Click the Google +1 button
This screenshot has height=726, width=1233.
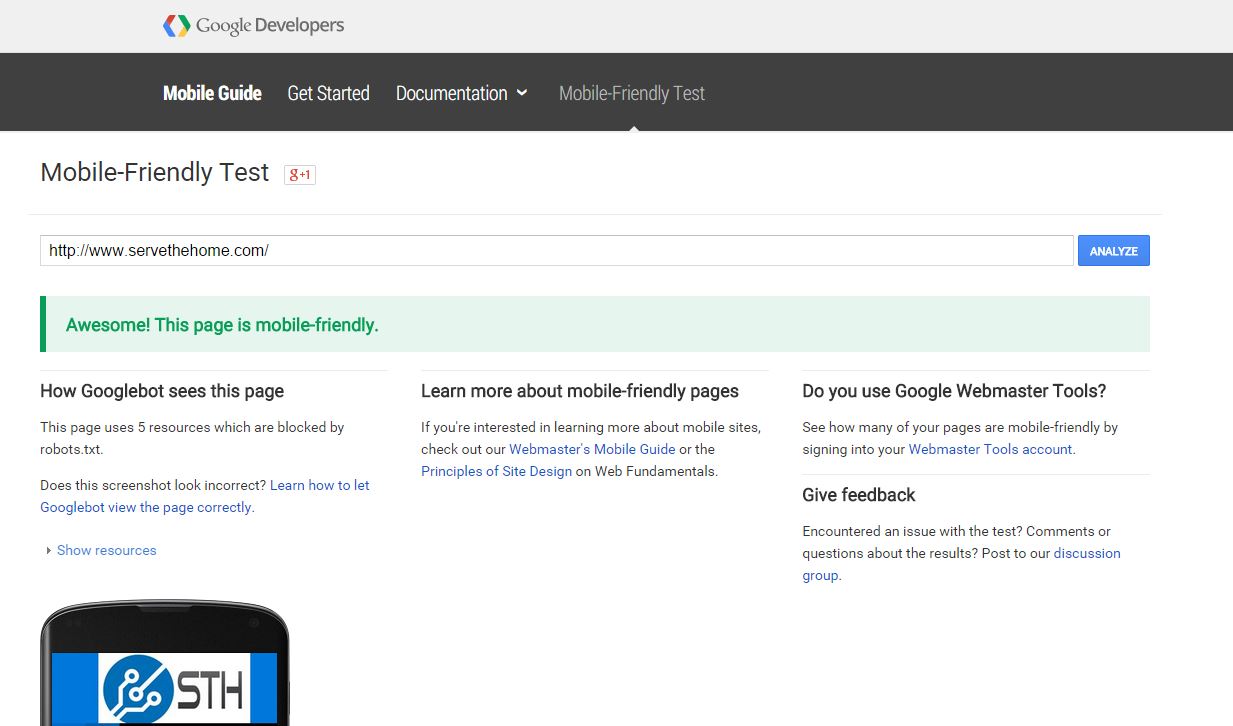pos(300,174)
